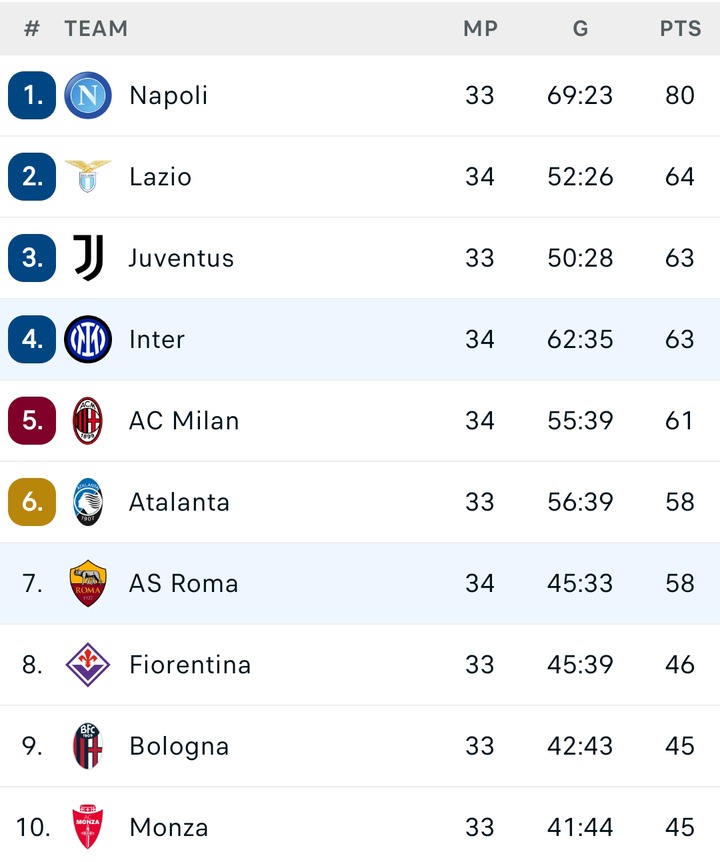Click the gold position 6 badge
The height and width of the screenshot is (862, 720).
tap(32, 502)
